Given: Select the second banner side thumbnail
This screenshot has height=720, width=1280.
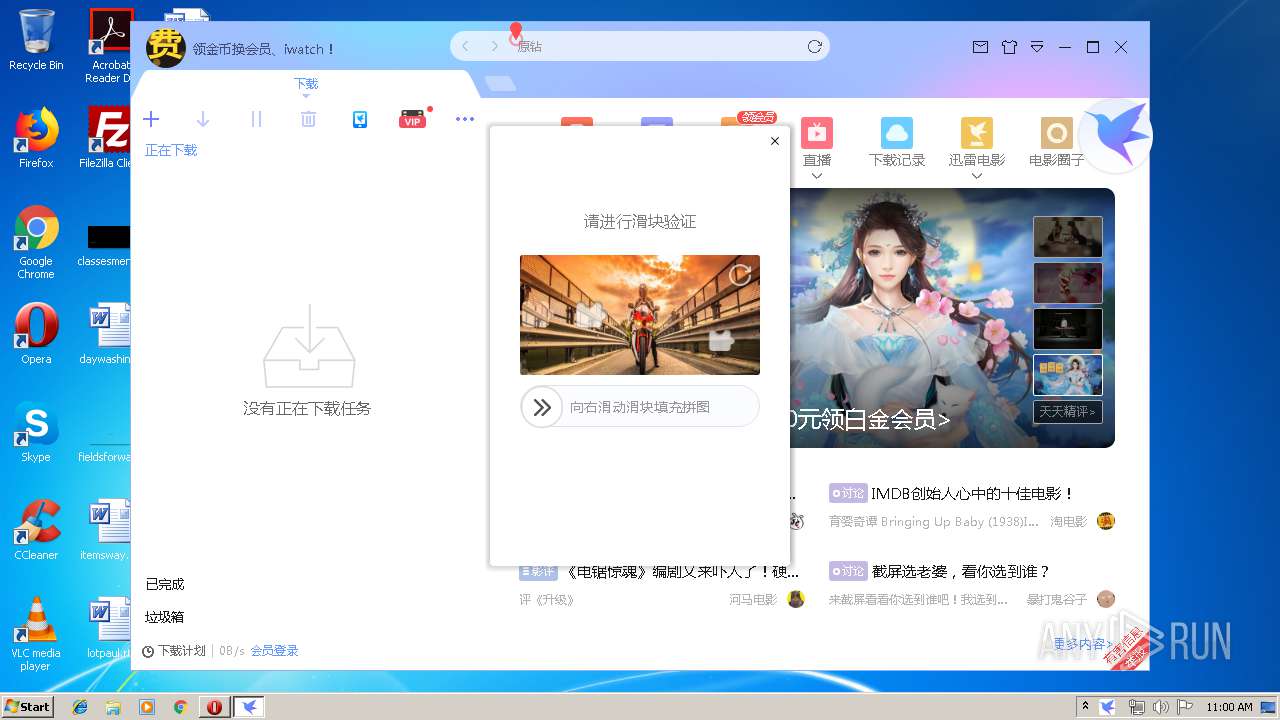Looking at the screenshot, I should point(1068,283).
